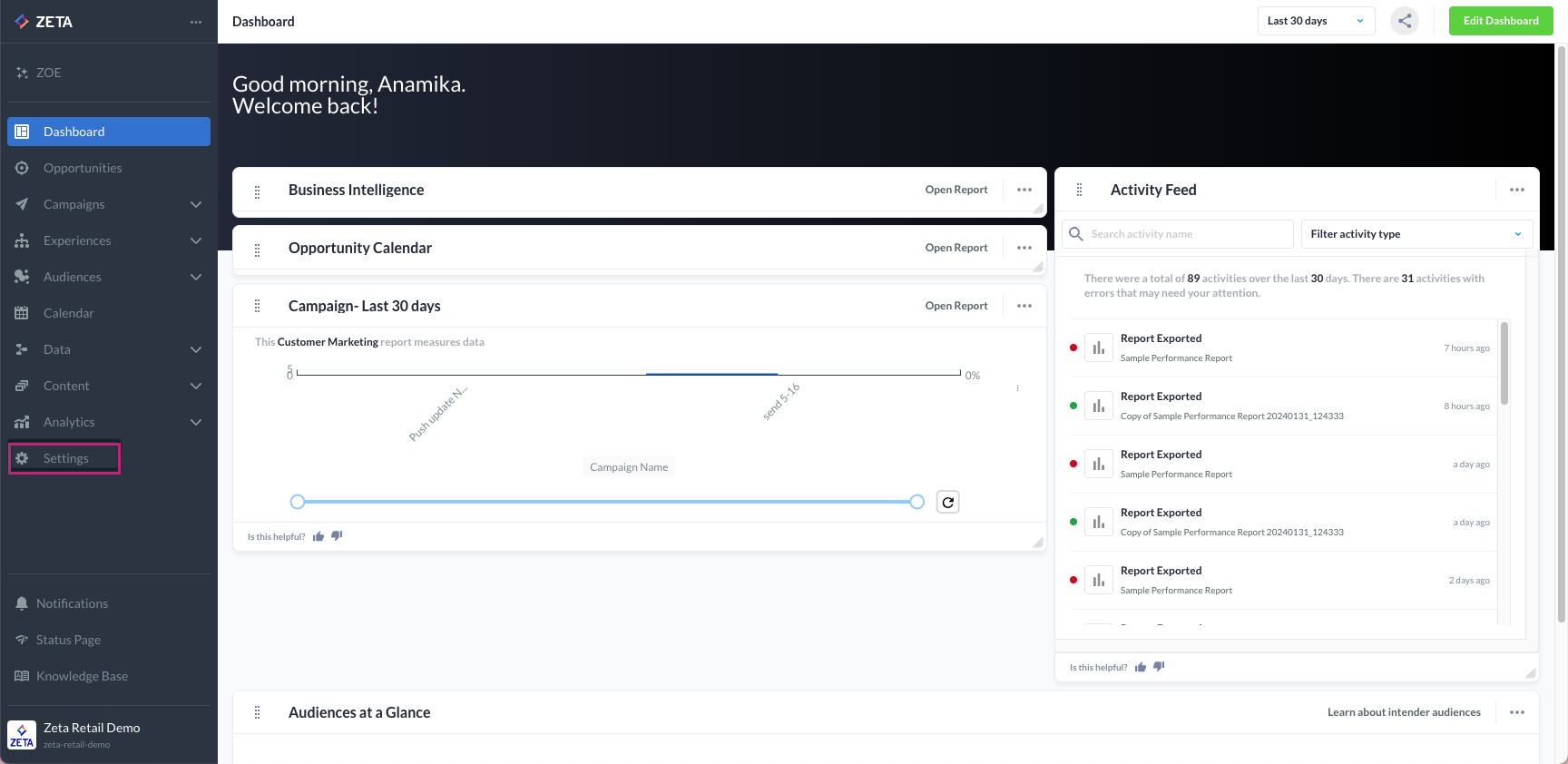Click the right handle of chart range slider
Viewport: 1568px width, 764px height.
pyautogui.click(x=917, y=502)
